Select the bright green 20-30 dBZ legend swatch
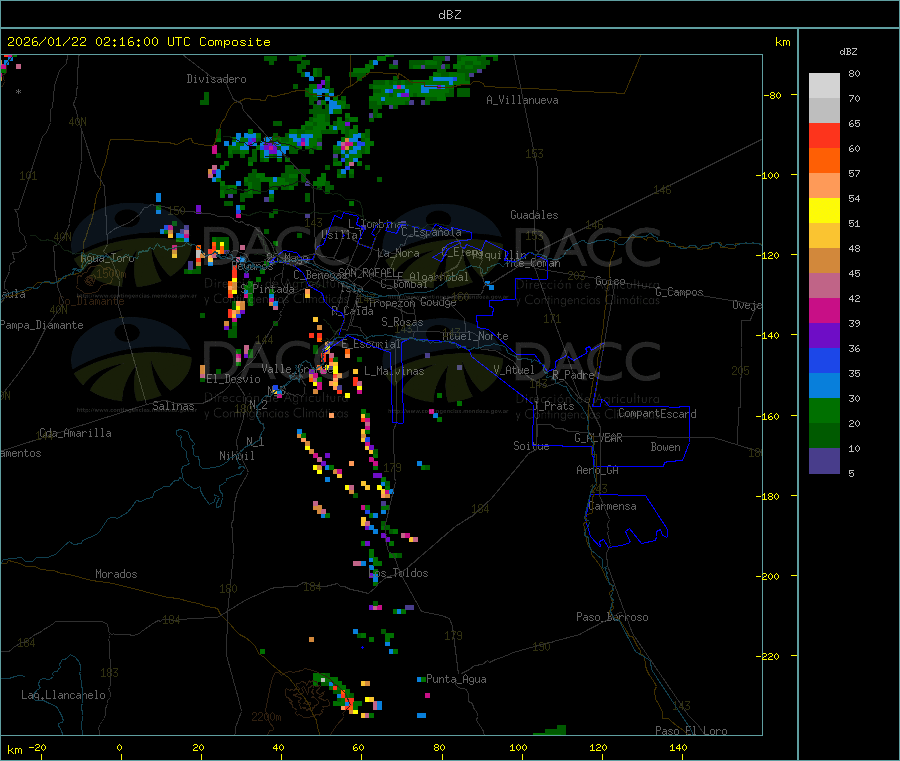Viewport: 900px width, 761px height. [824, 410]
